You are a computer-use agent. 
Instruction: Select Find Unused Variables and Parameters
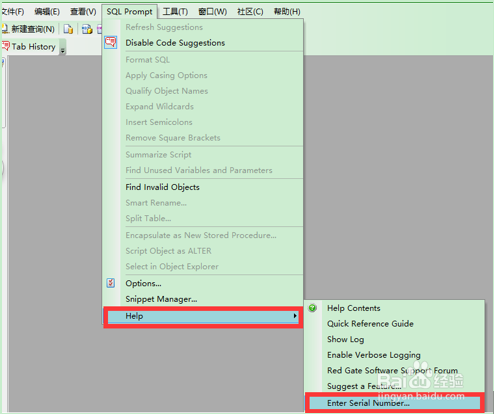199,170
